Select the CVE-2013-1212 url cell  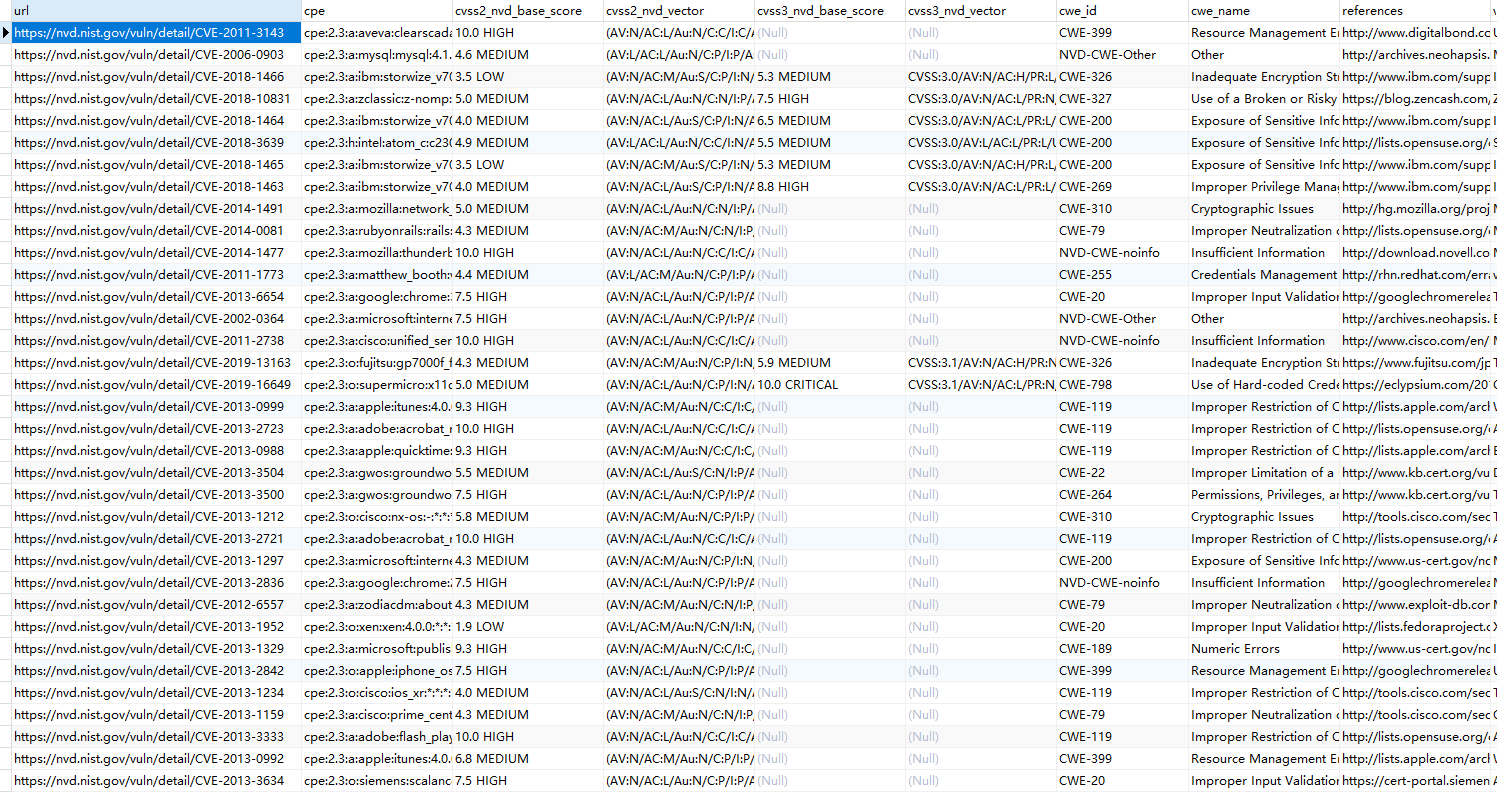click(156, 517)
